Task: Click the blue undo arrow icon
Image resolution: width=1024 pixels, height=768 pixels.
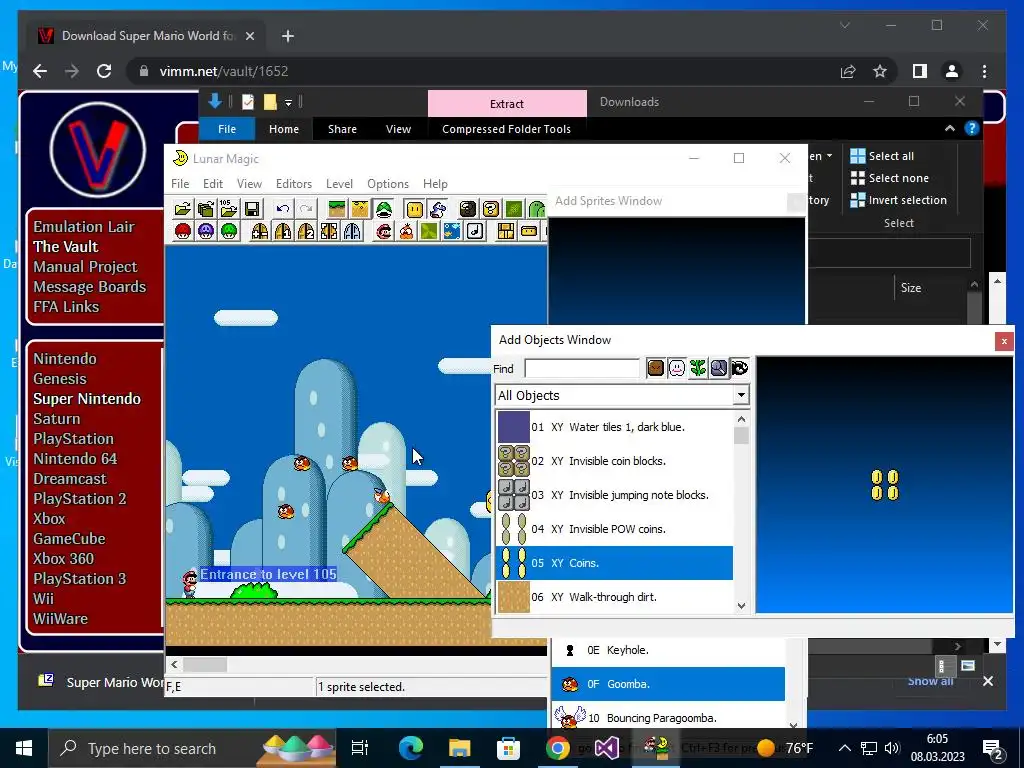Action: (x=283, y=209)
